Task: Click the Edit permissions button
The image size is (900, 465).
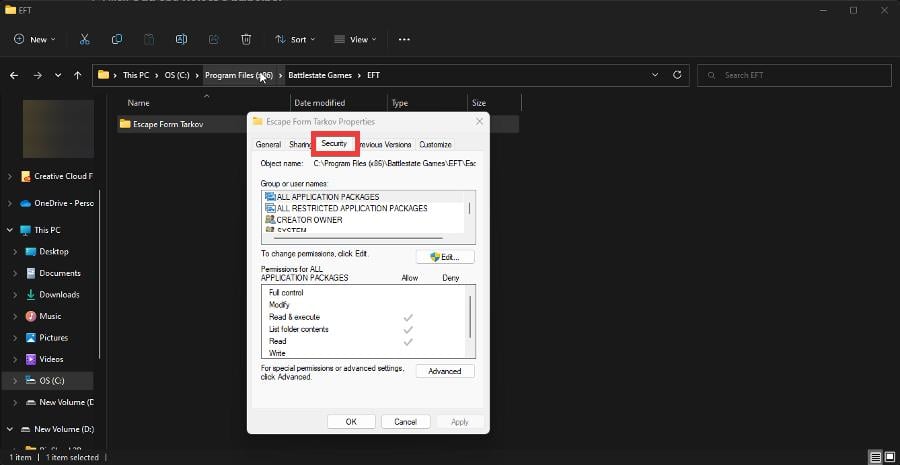Action: (444, 257)
